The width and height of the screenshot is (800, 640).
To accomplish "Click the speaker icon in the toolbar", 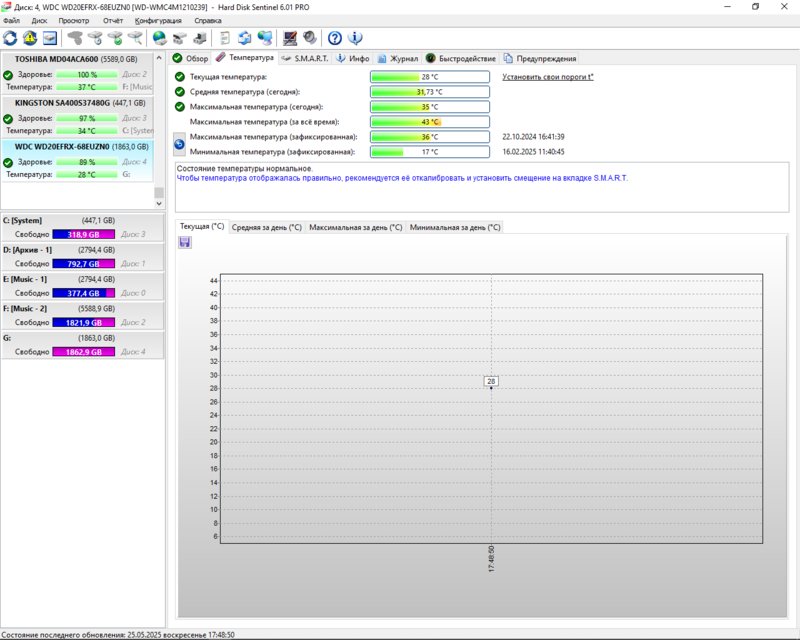I will point(310,39).
